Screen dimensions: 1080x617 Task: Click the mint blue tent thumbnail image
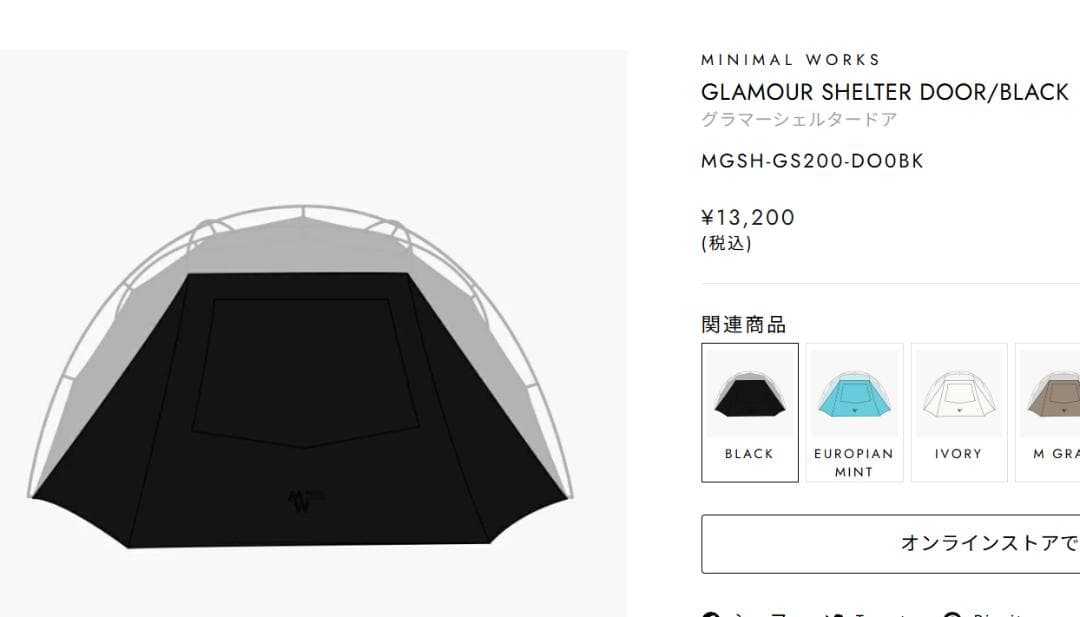pyautogui.click(x=854, y=394)
